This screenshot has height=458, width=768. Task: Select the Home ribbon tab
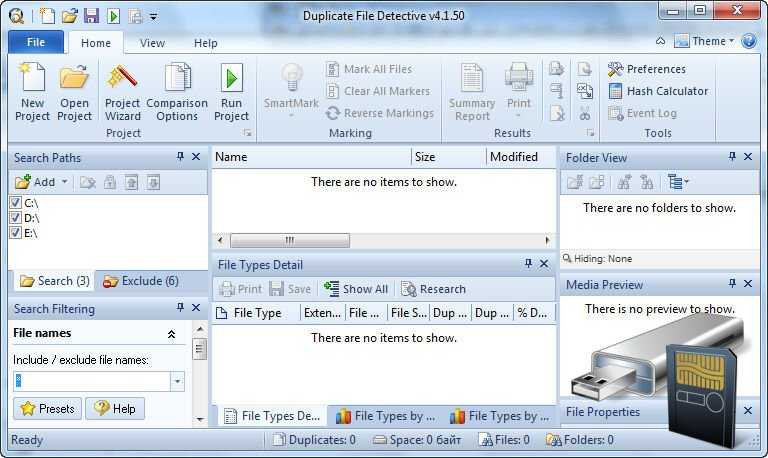click(96, 43)
